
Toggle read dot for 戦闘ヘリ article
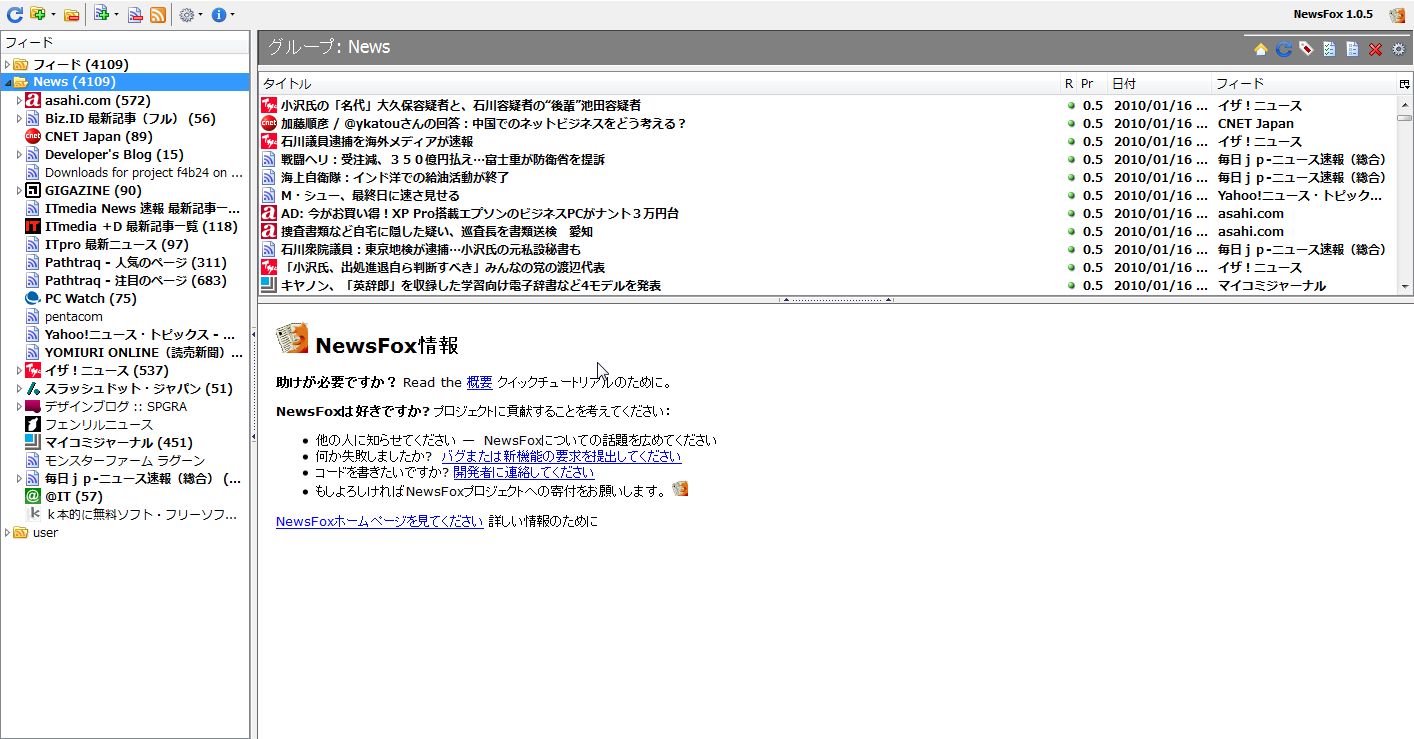tap(1070, 160)
